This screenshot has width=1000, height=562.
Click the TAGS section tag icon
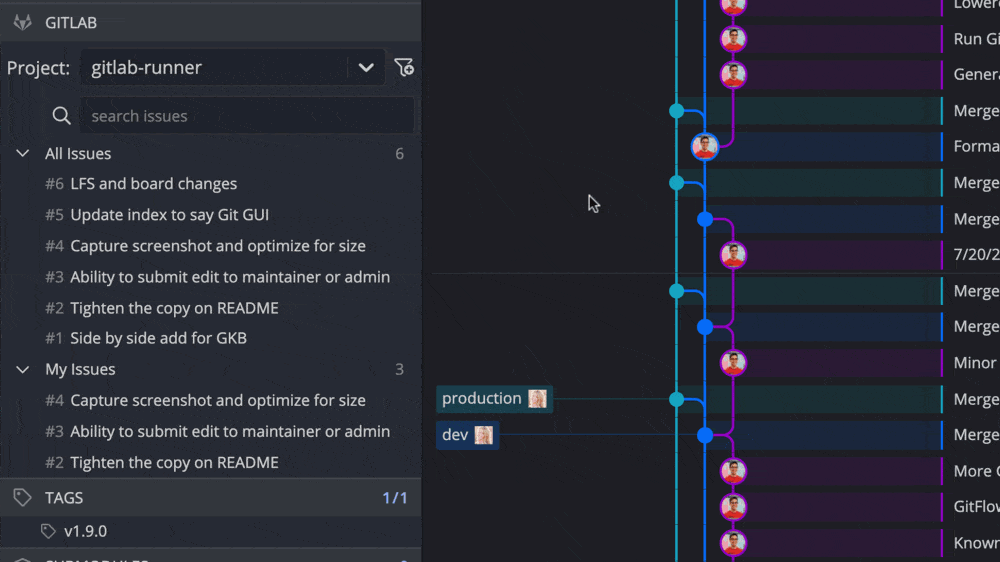22,498
